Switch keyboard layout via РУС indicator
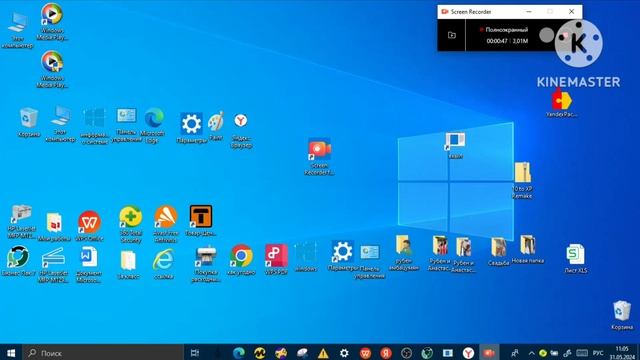The image size is (640, 360). pos(598,353)
